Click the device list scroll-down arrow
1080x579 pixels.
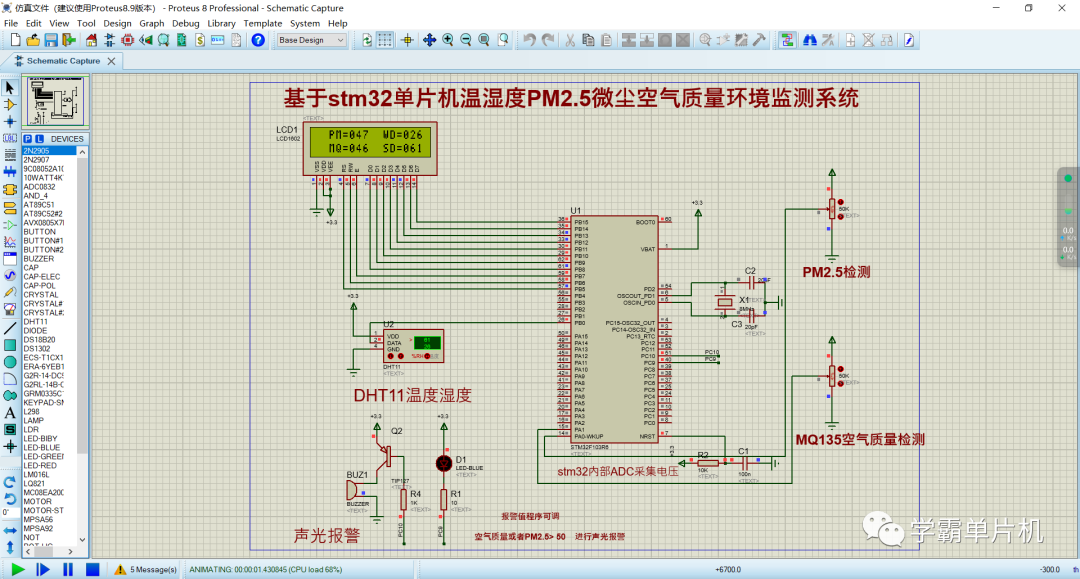click(83, 540)
